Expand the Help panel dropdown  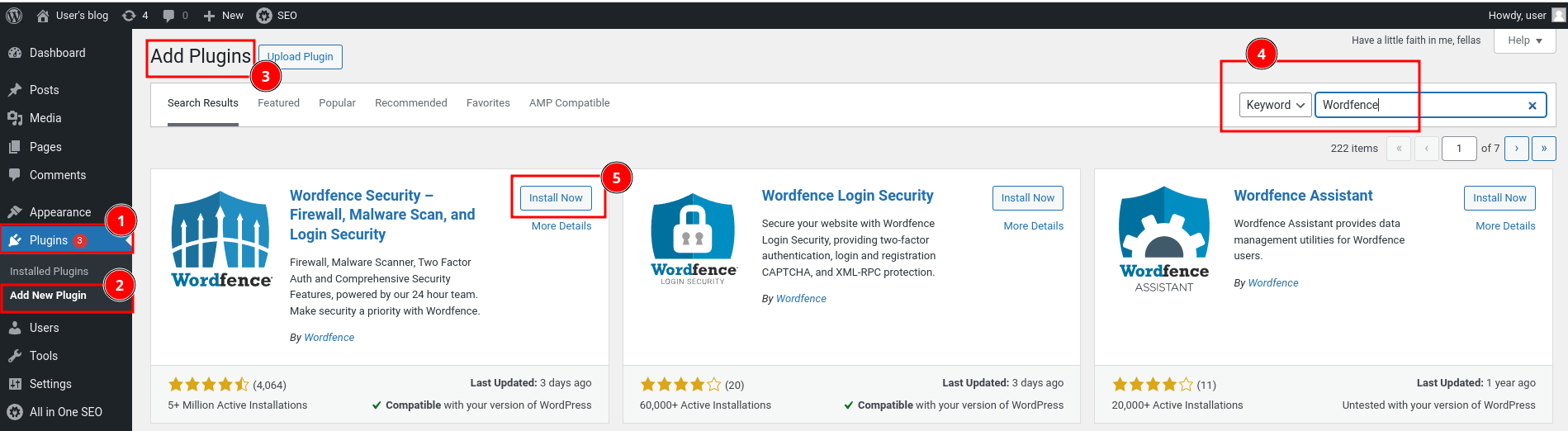1524,40
